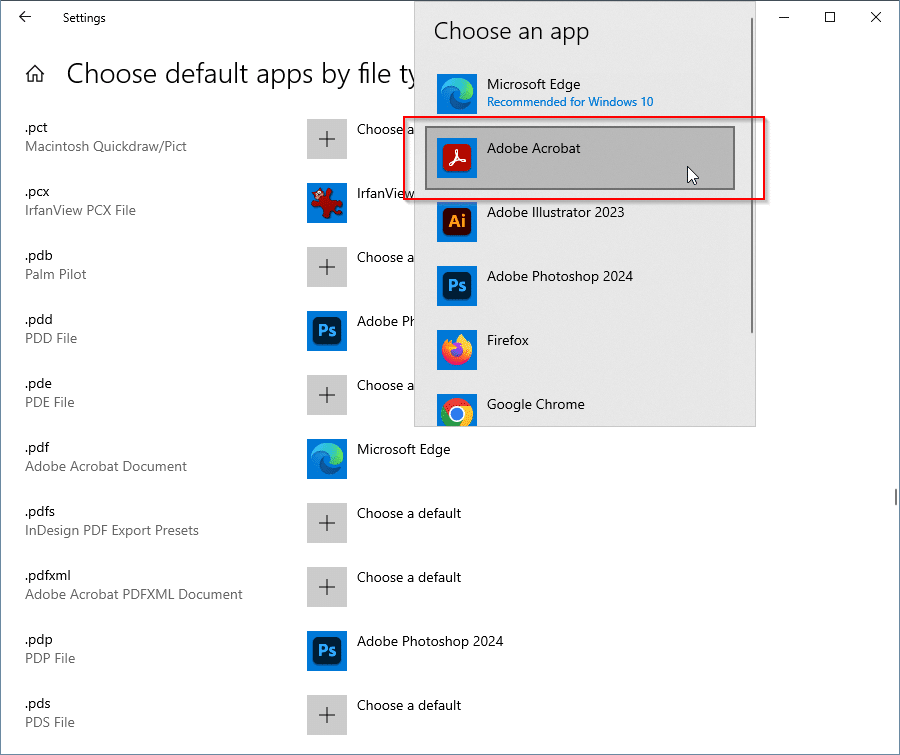Click the PDP File description

click(50, 659)
